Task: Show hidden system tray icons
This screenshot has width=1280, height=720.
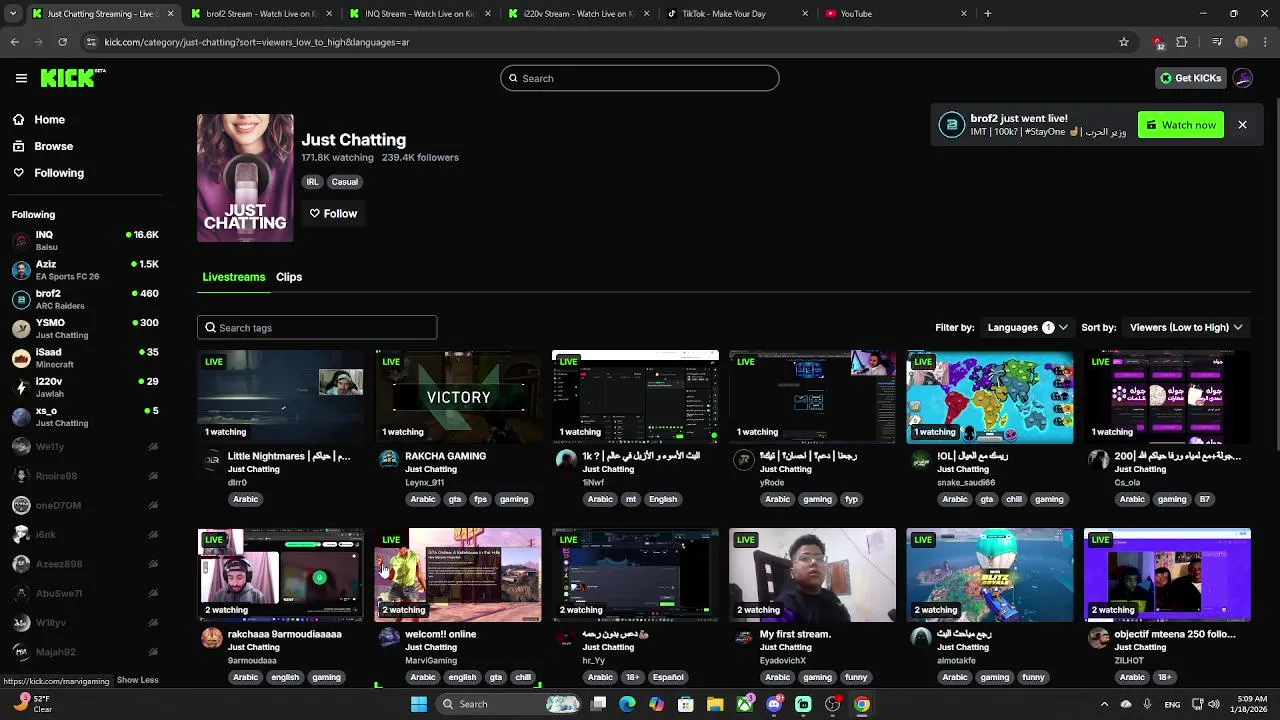Action: point(1104,704)
